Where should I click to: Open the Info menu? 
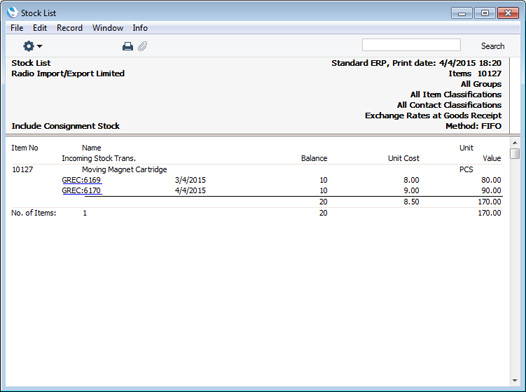point(140,28)
